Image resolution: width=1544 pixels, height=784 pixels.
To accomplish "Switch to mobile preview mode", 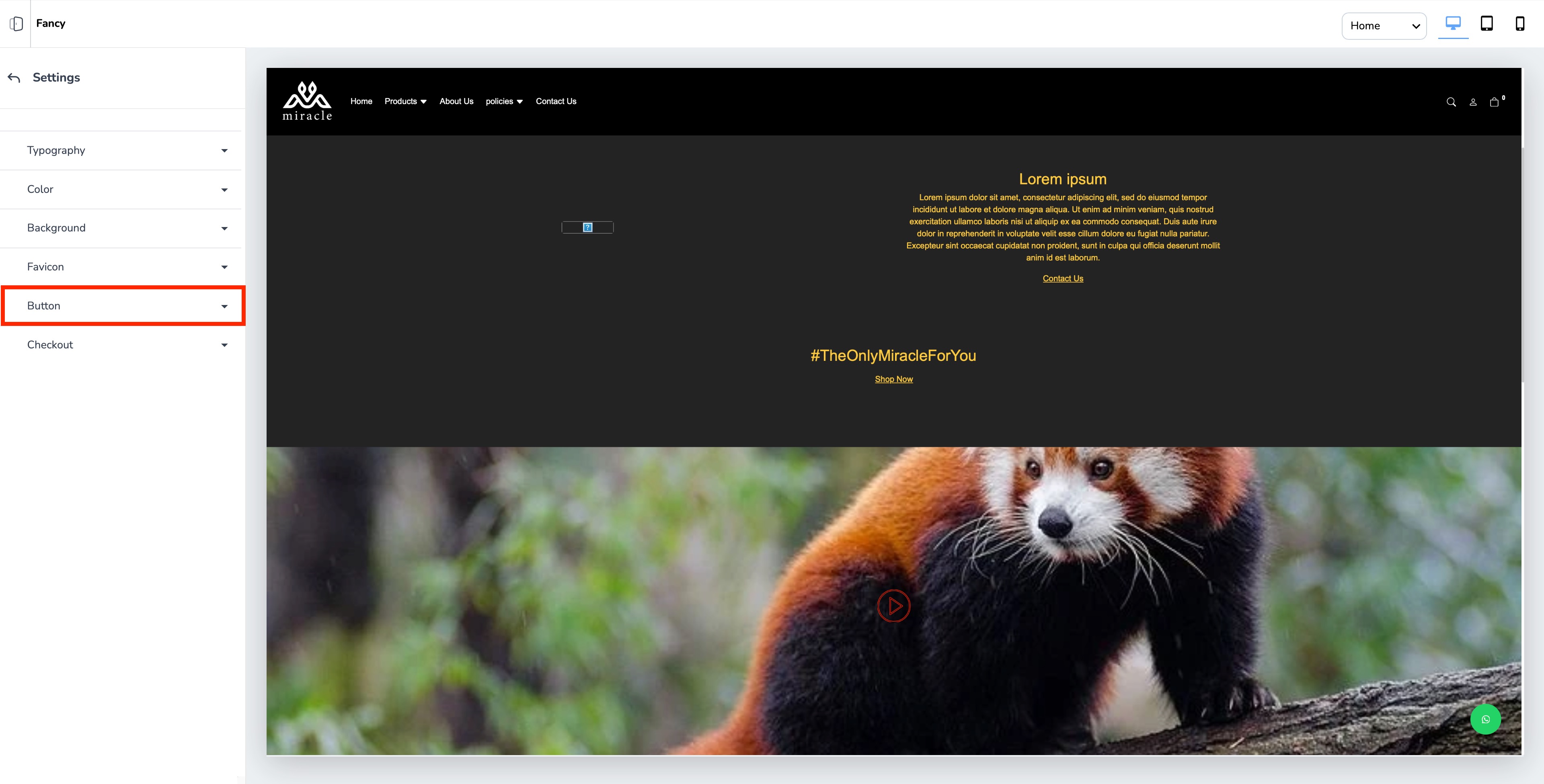I will (x=1519, y=24).
